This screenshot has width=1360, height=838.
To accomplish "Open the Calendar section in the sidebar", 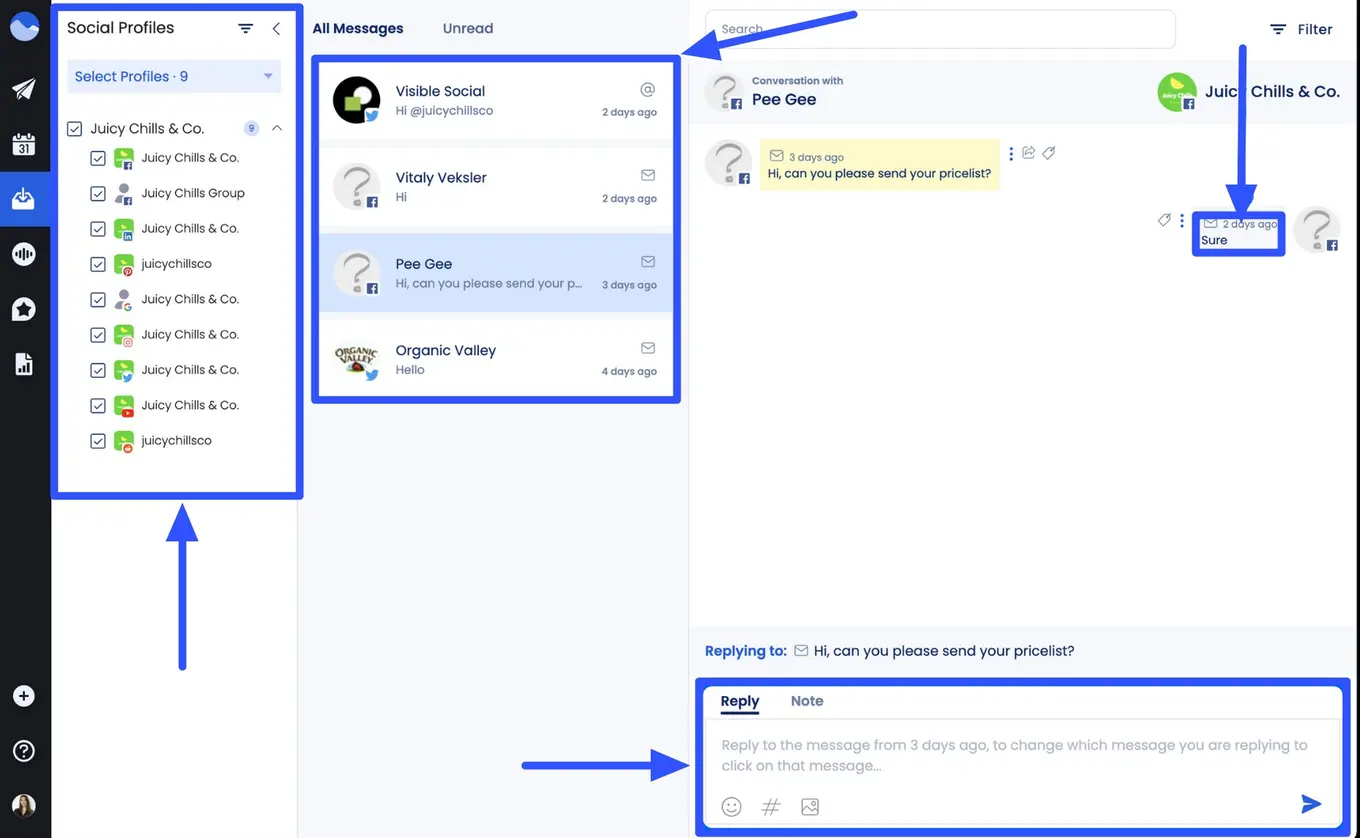I will 24,143.
